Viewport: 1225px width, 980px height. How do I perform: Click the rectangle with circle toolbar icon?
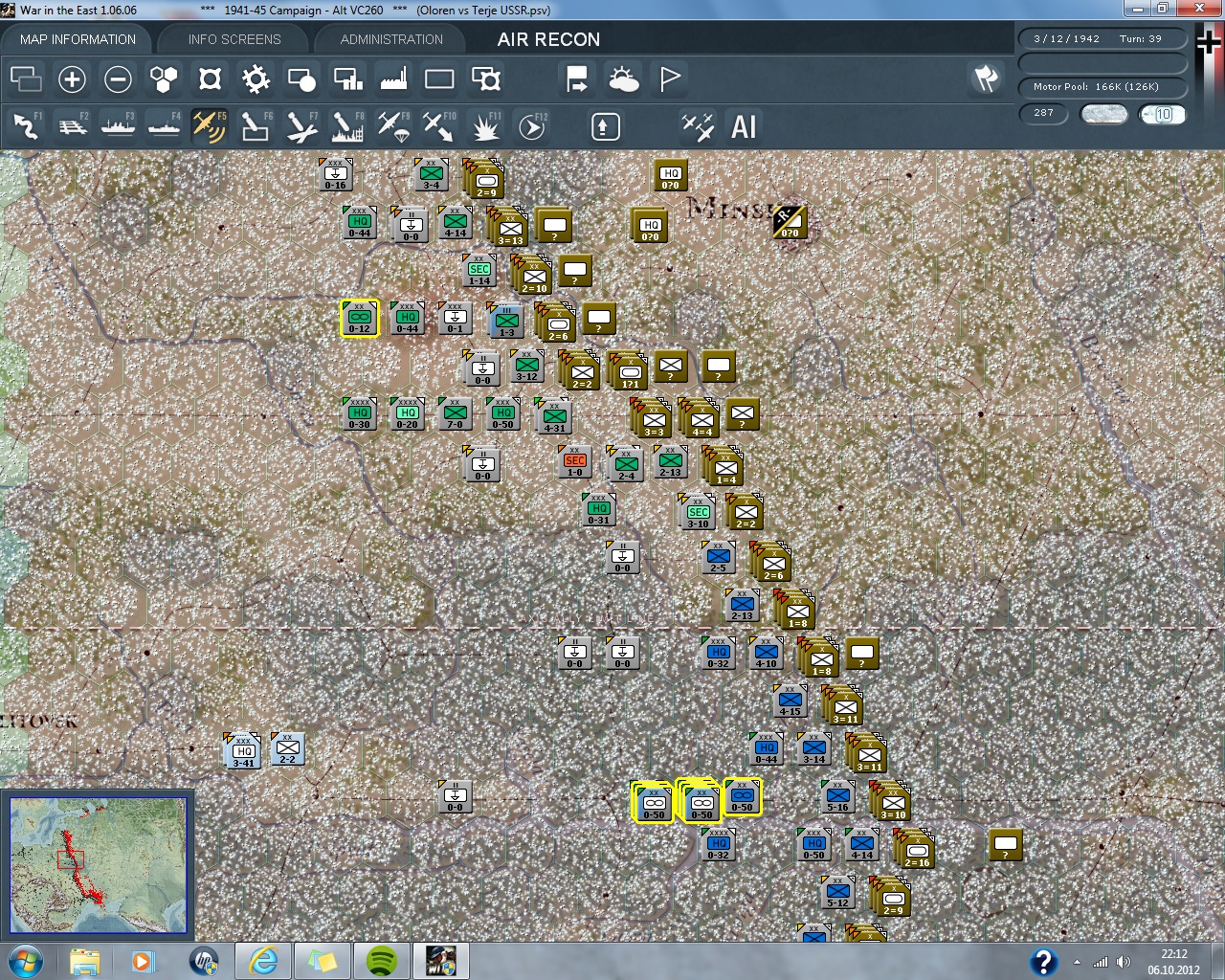[301, 79]
